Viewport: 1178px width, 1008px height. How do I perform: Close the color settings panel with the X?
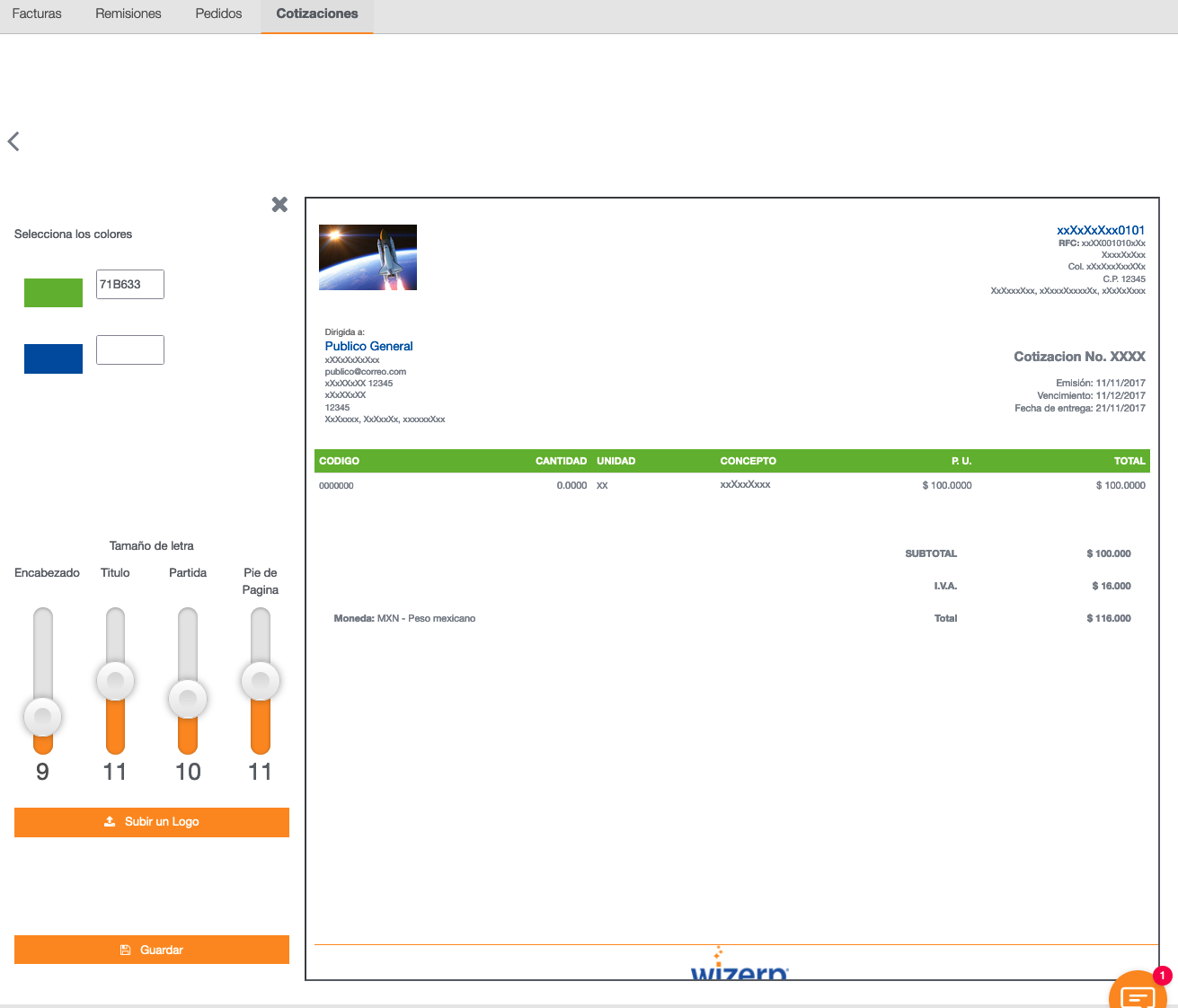(x=279, y=204)
